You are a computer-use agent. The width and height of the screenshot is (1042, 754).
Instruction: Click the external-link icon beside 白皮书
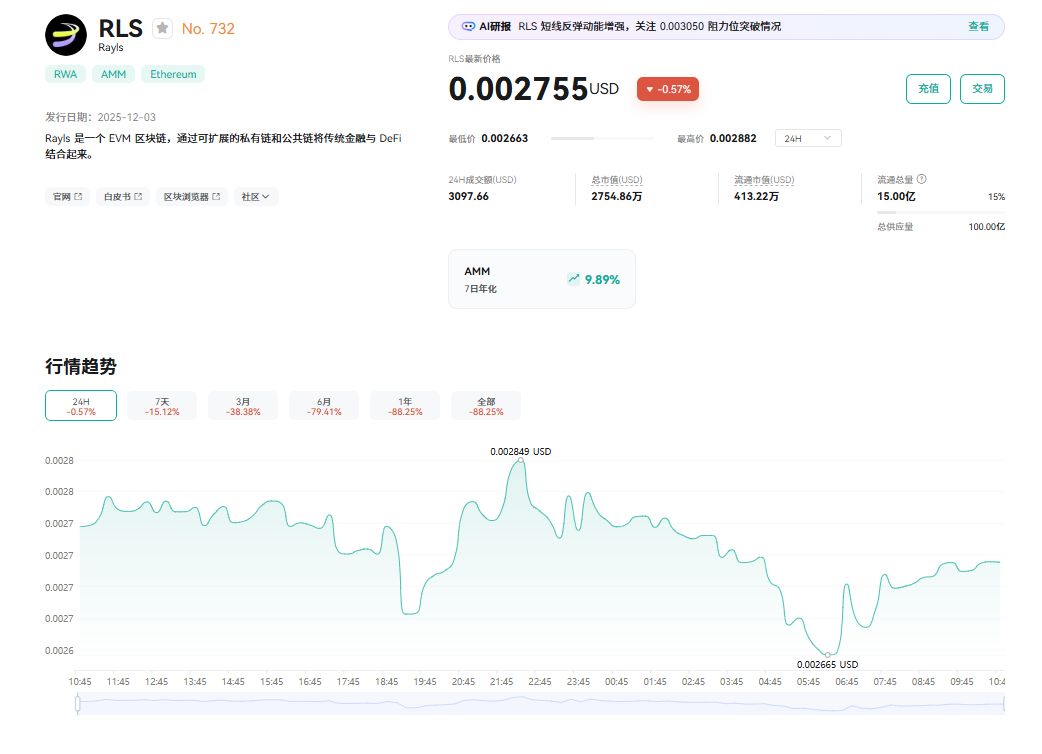(138, 197)
